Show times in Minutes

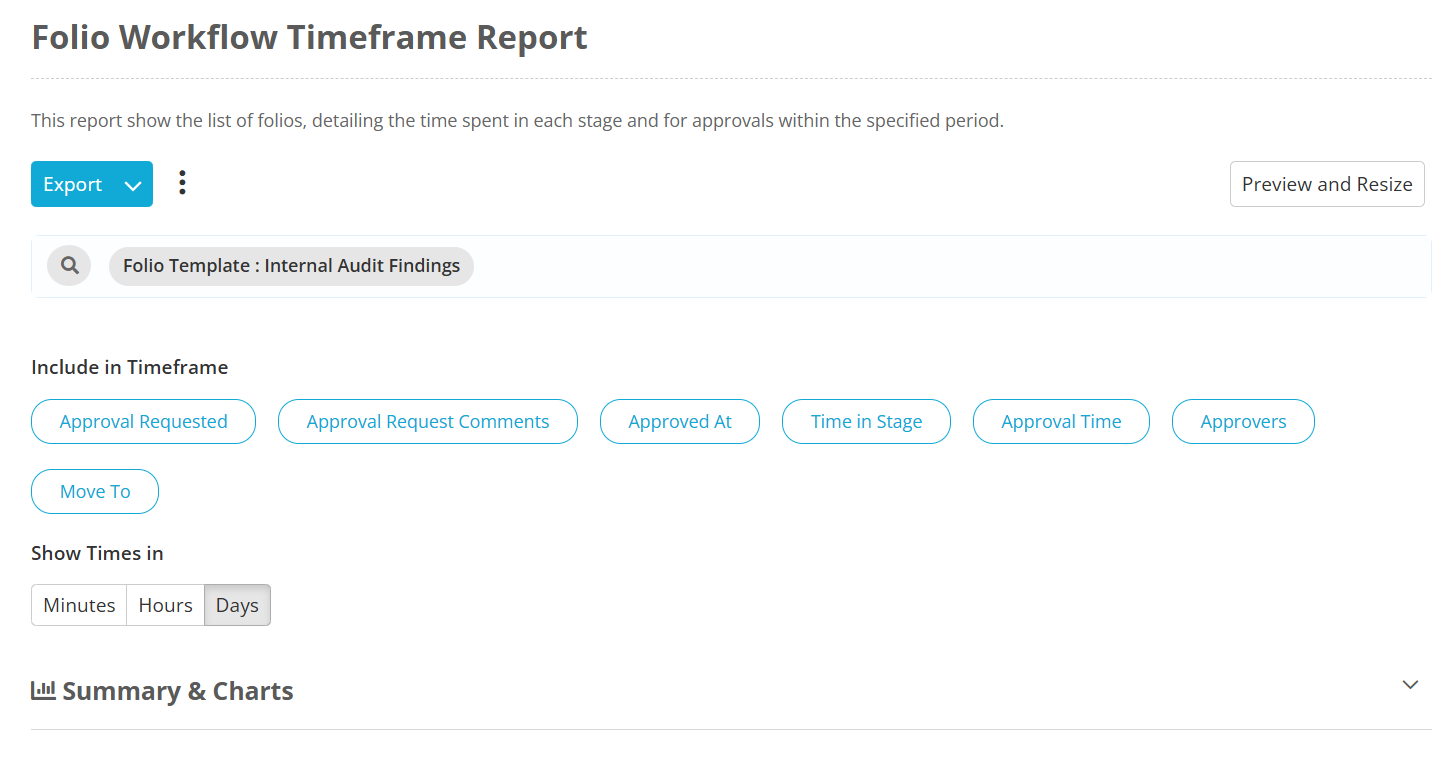(79, 605)
